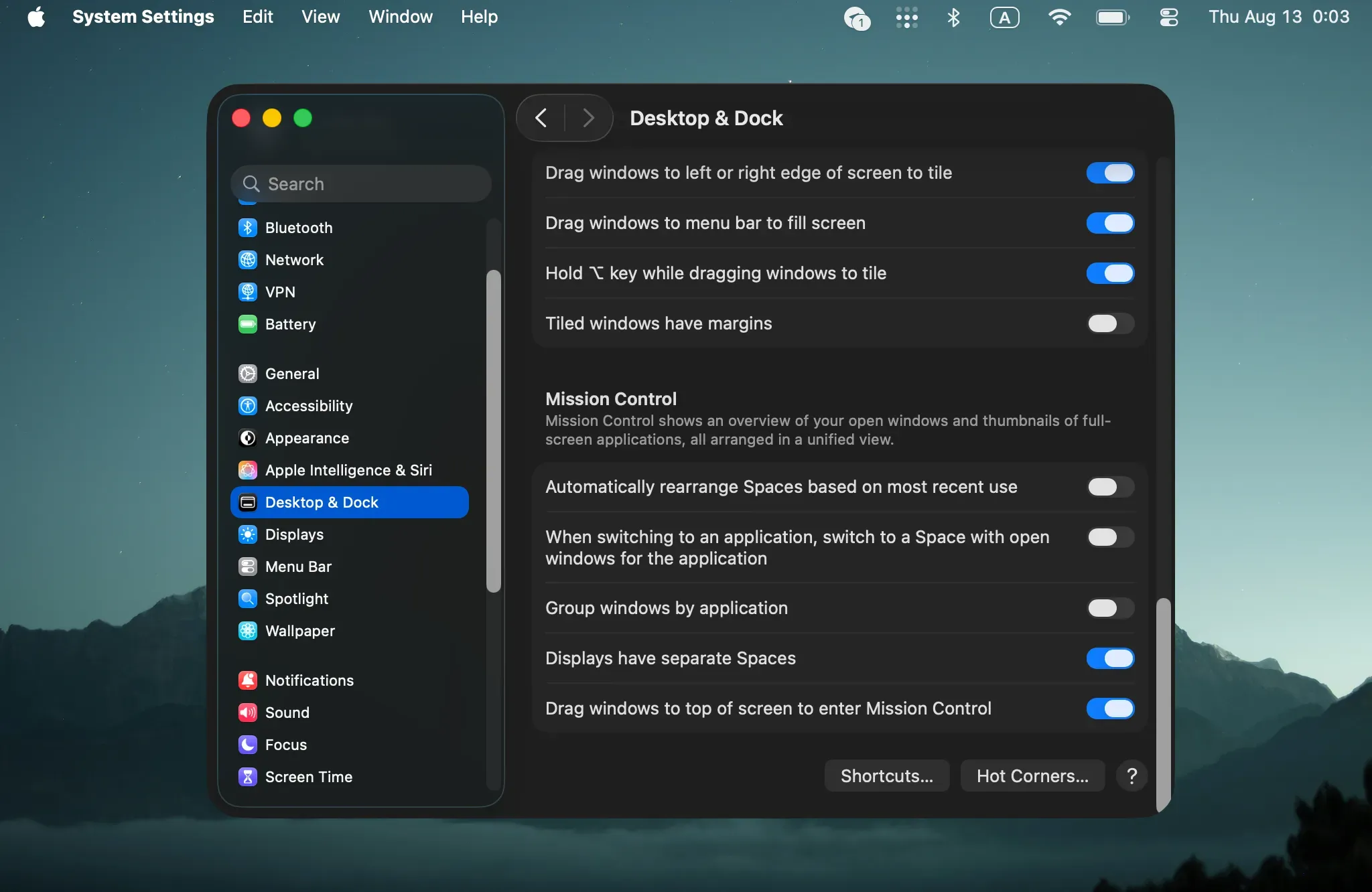The width and height of the screenshot is (1372, 892).
Task: Open Notifications bell icon
Action: click(x=248, y=680)
